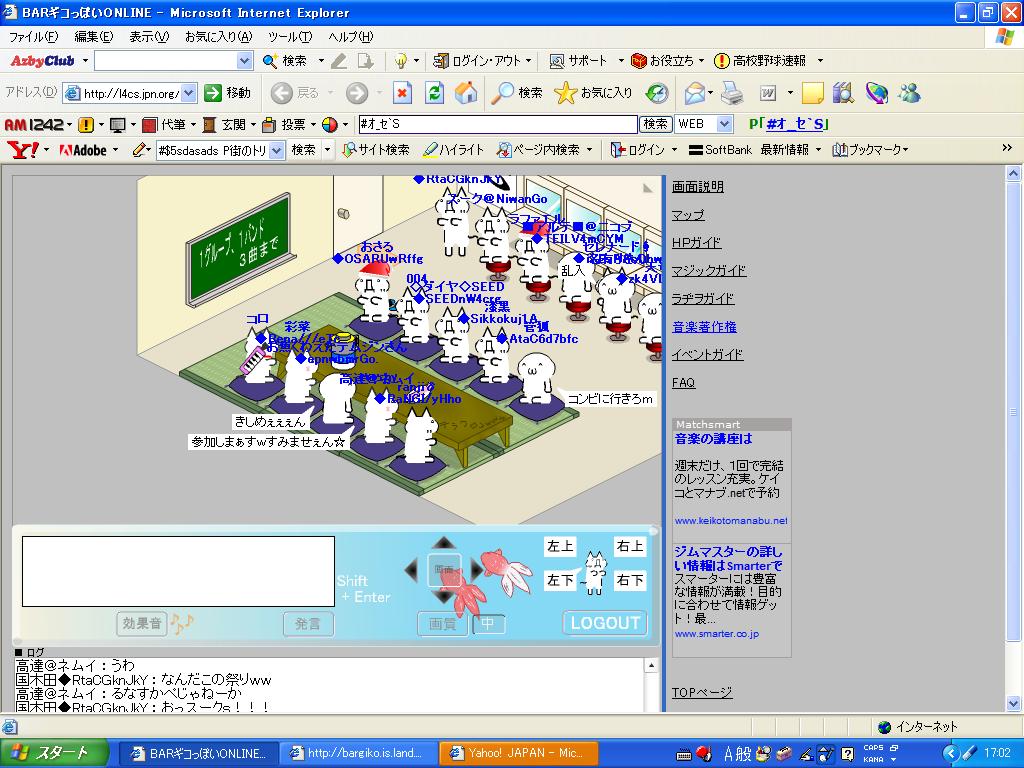Image resolution: width=1024 pixels, height=768 pixels.
Task: Click the Start スタート button
Action: 54,753
